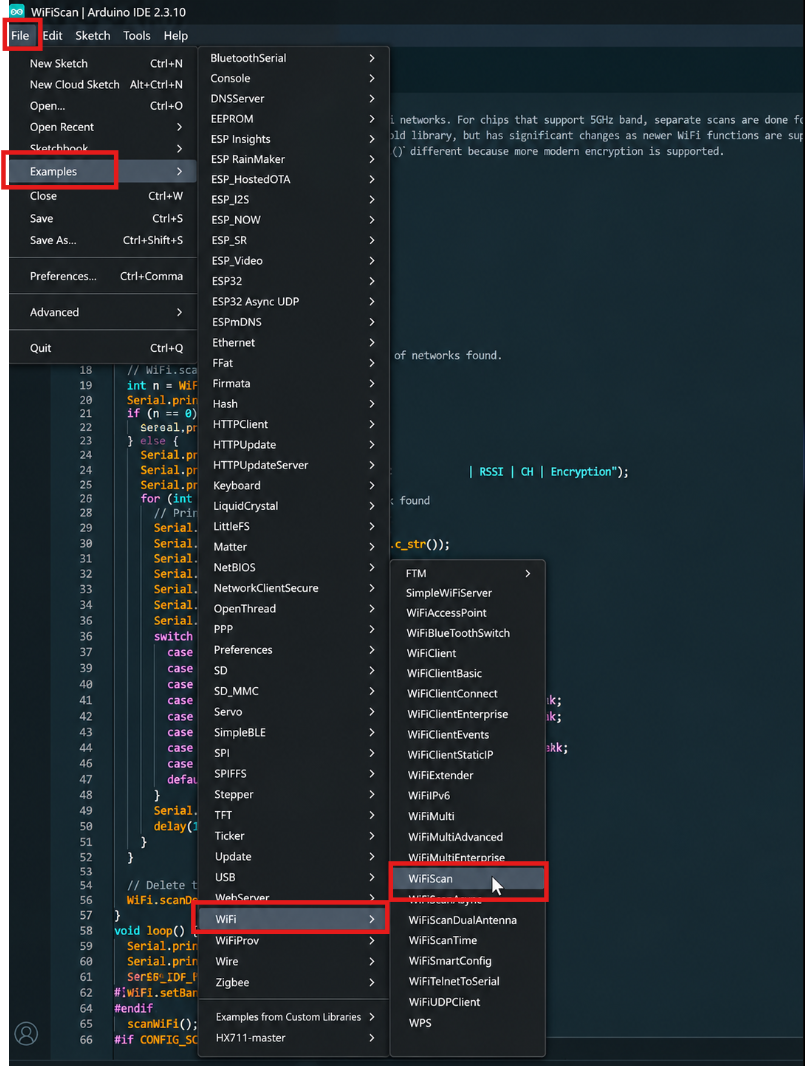Screen dimensions: 805x1066
Task: Expand the WiFi examples submenu
Action: click(x=293, y=919)
